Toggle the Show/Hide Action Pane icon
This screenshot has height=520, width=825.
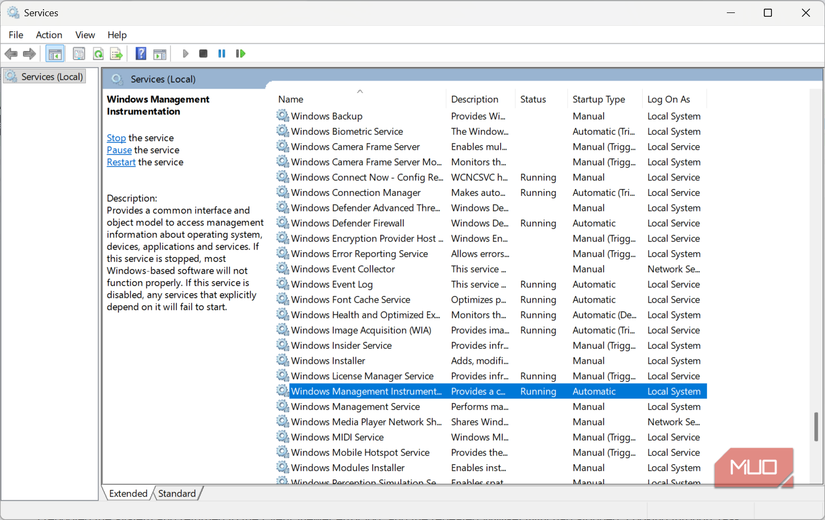tap(159, 54)
